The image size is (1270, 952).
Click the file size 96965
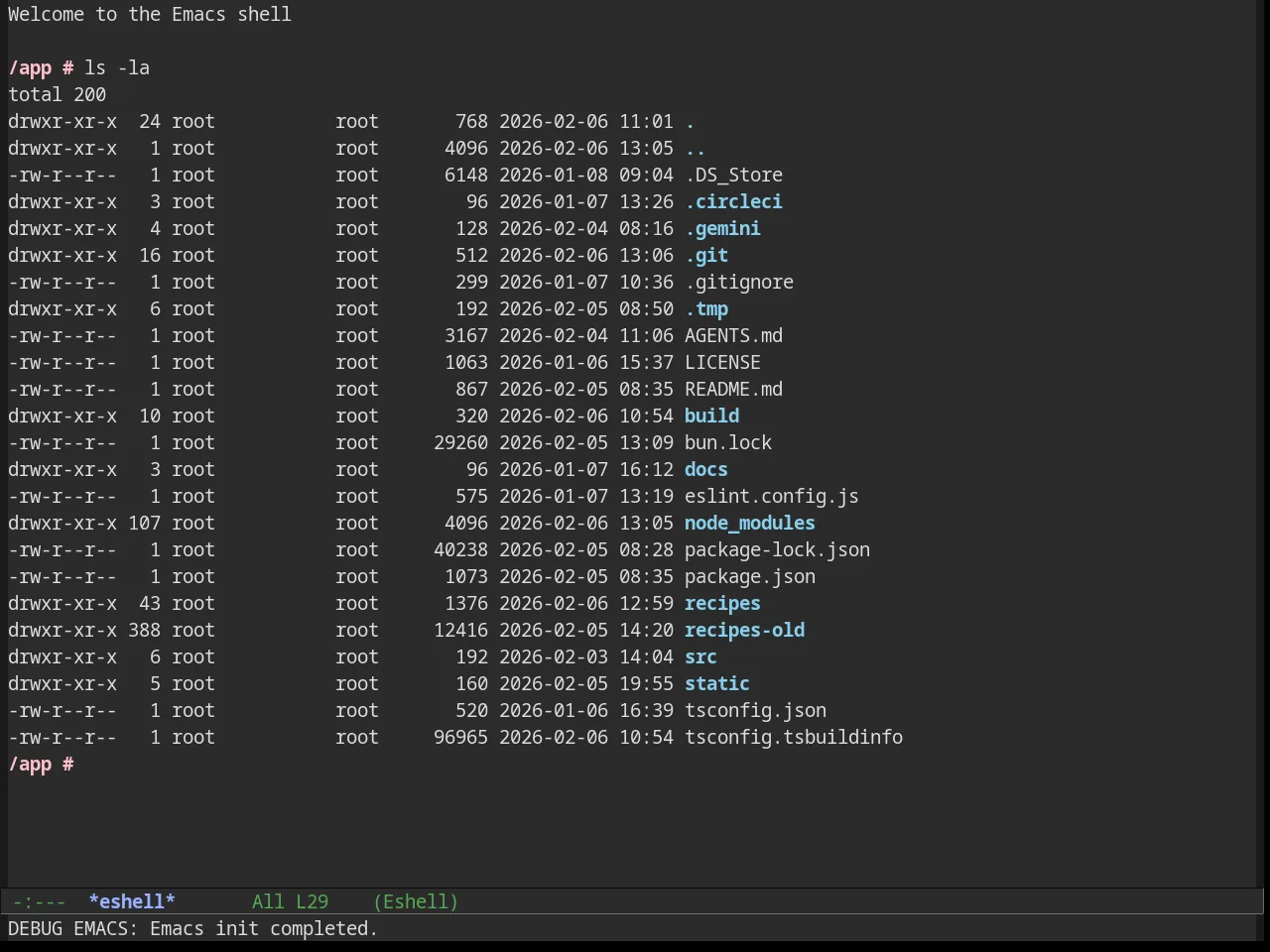pos(460,737)
